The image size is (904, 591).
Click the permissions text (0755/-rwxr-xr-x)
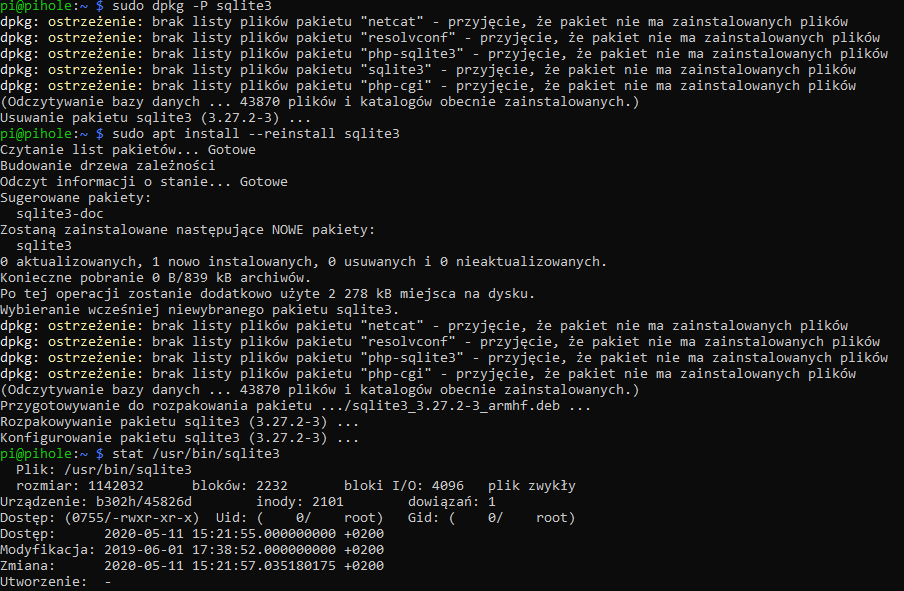(132, 518)
